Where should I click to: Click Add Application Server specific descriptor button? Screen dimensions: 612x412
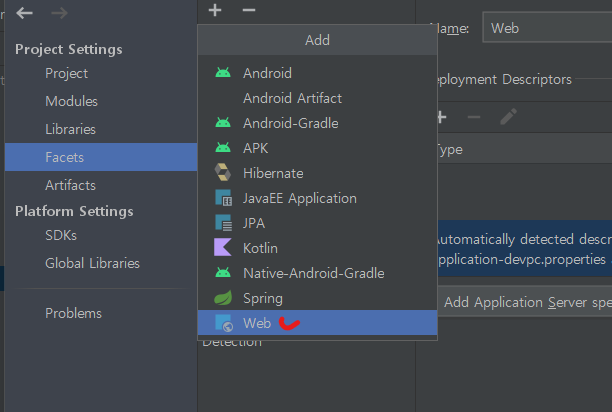click(525, 302)
